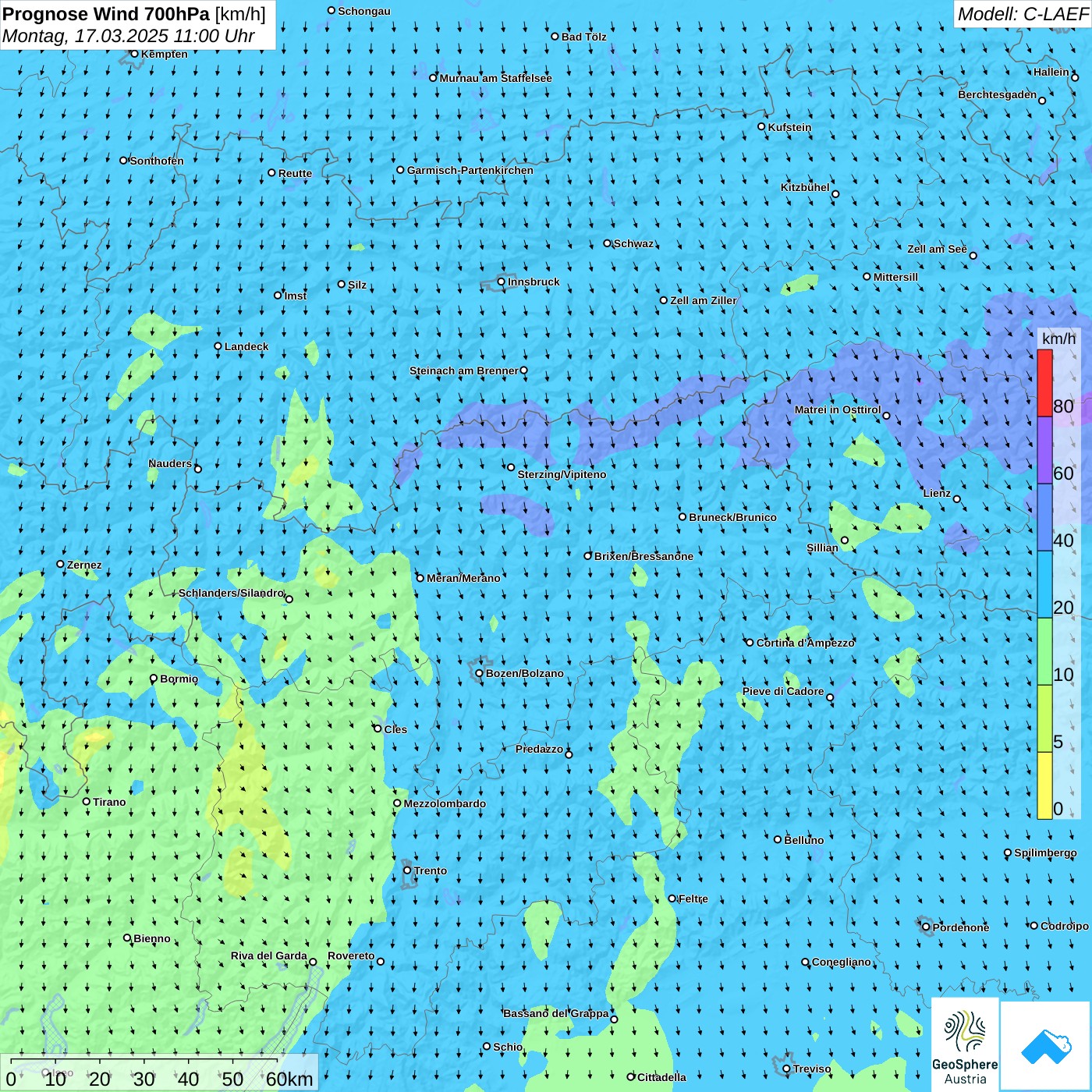Image resolution: width=1092 pixels, height=1092 pixels.
Task: Click the 'Schlanders/Silandro' label
Action: (232, 593)
